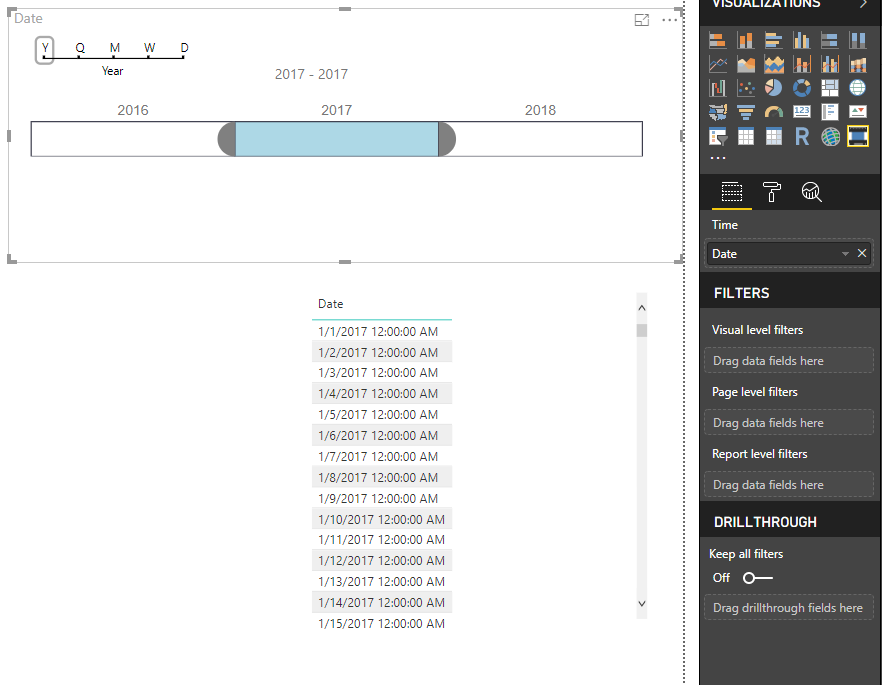
Task: Click the Focus mode icon on timeline visual
Action: (x=642, y=20)
